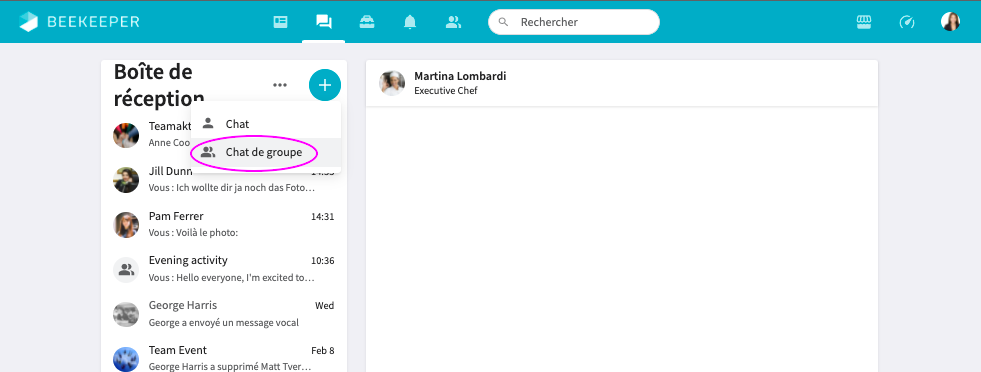Screen dimensions: 981x372
Task: Open the dashboard gauge icon
Action: (907, 22)
